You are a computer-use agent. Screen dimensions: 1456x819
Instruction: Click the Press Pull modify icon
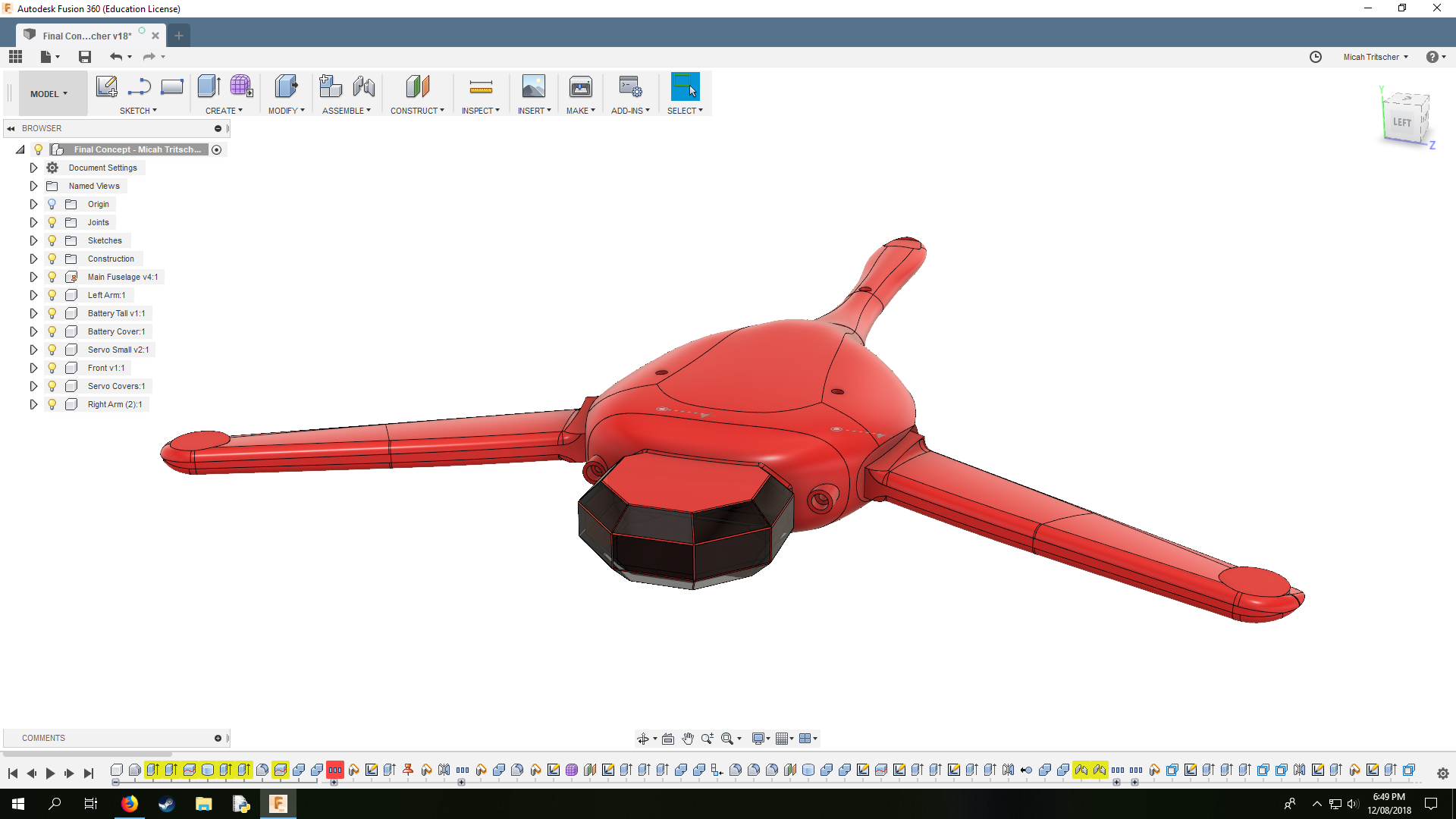tap(286, 86)
